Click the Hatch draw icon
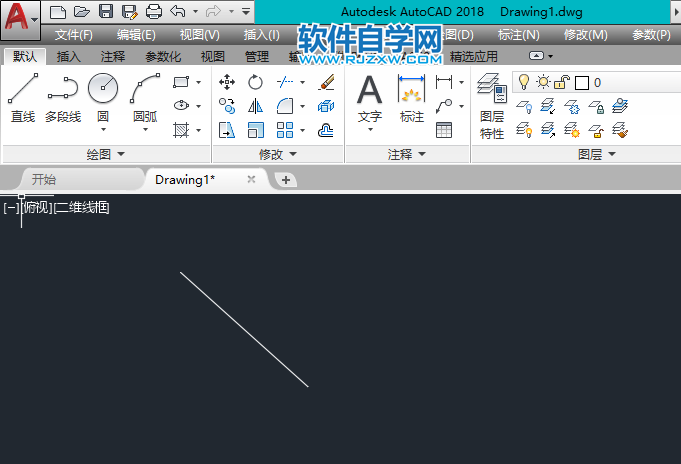The image size is (681, 464). (x=181, y=130)
